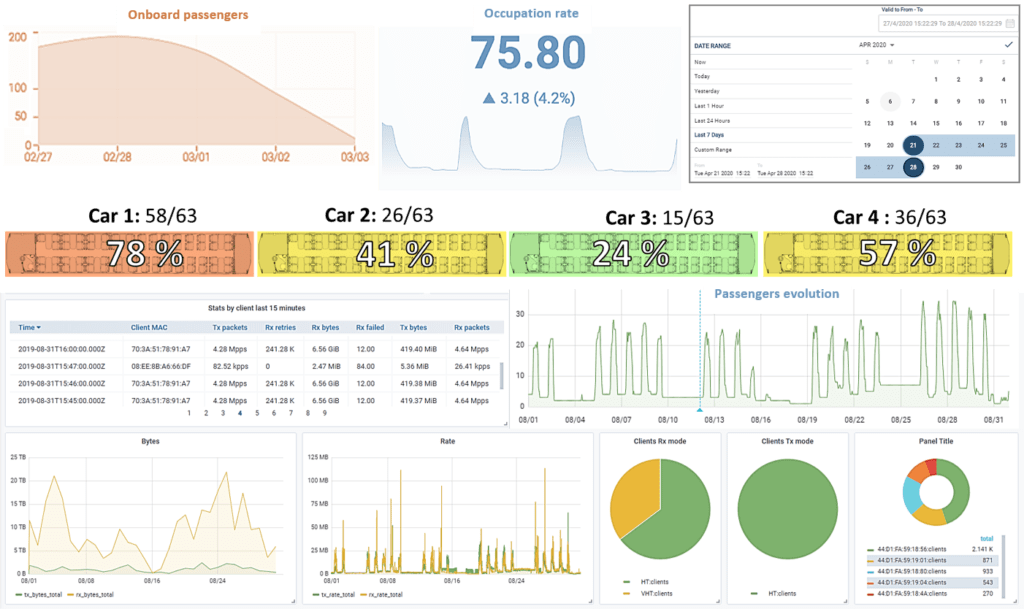The height and width of the screenshot is (609, 1024).
Task: Choose Custom Range option
Action: (713, 149)
